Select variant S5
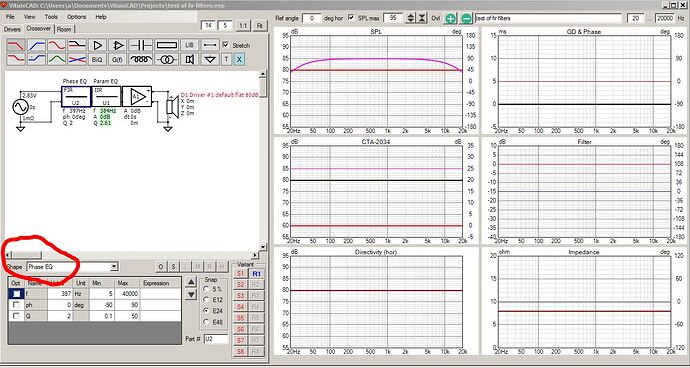The height and width of the screenshot is (368, 690). coord(240,318)
